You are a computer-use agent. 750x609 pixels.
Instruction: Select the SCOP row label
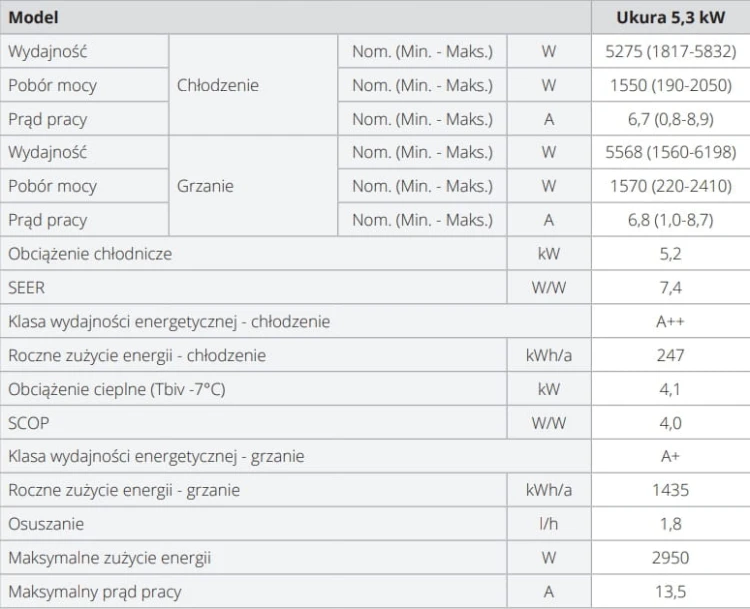click(x=29, y=423)
